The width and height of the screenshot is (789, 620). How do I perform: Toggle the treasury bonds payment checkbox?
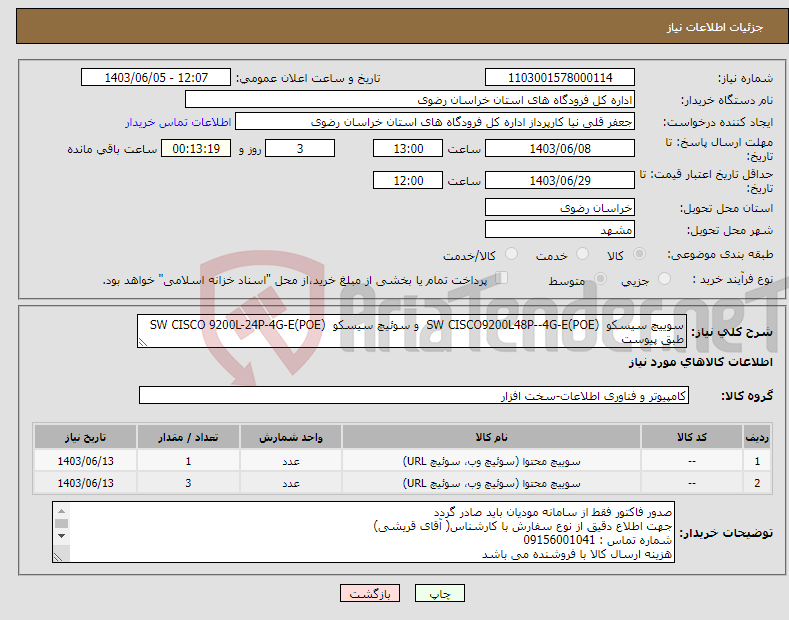click(x=502, y=278)
